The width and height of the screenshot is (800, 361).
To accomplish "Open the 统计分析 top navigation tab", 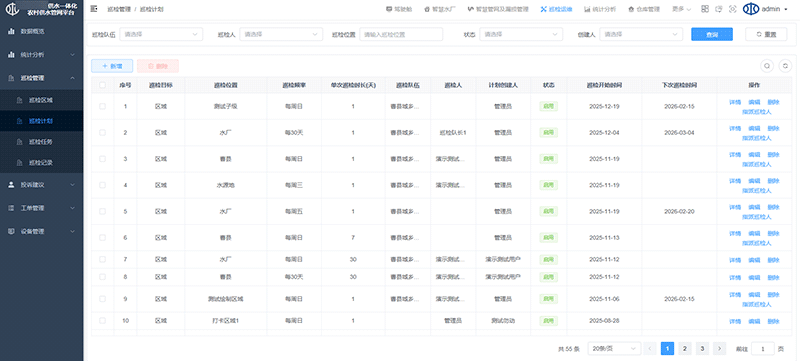I will tap(599, 9).
